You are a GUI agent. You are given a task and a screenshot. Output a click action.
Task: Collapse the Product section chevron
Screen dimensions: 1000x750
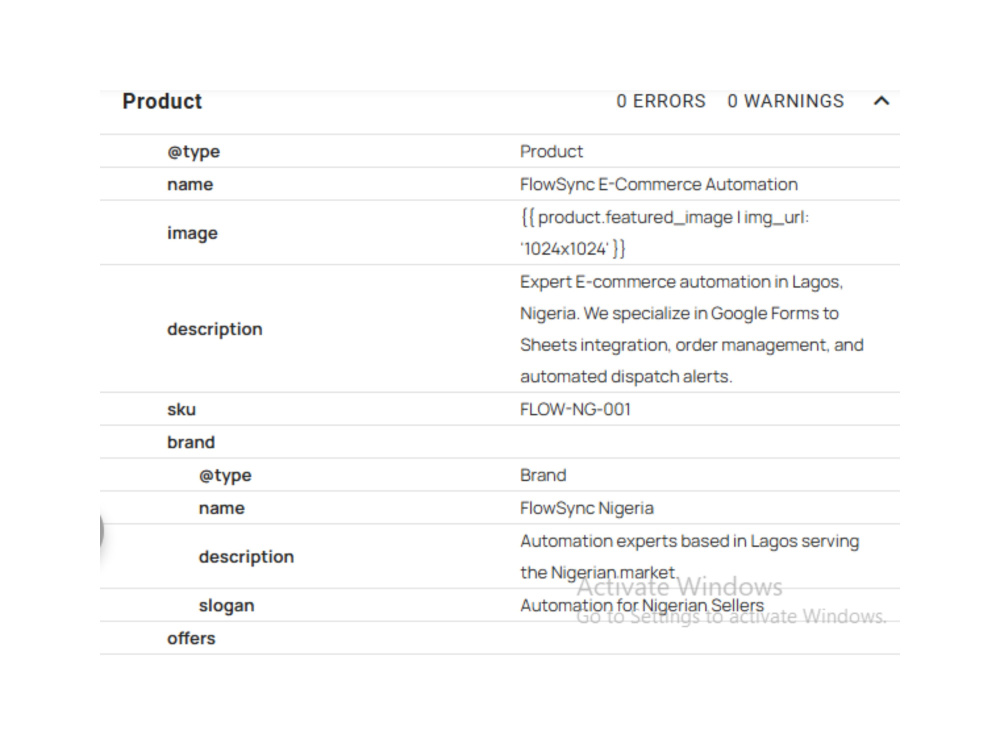pyautogui.click(x=881, y=101)
